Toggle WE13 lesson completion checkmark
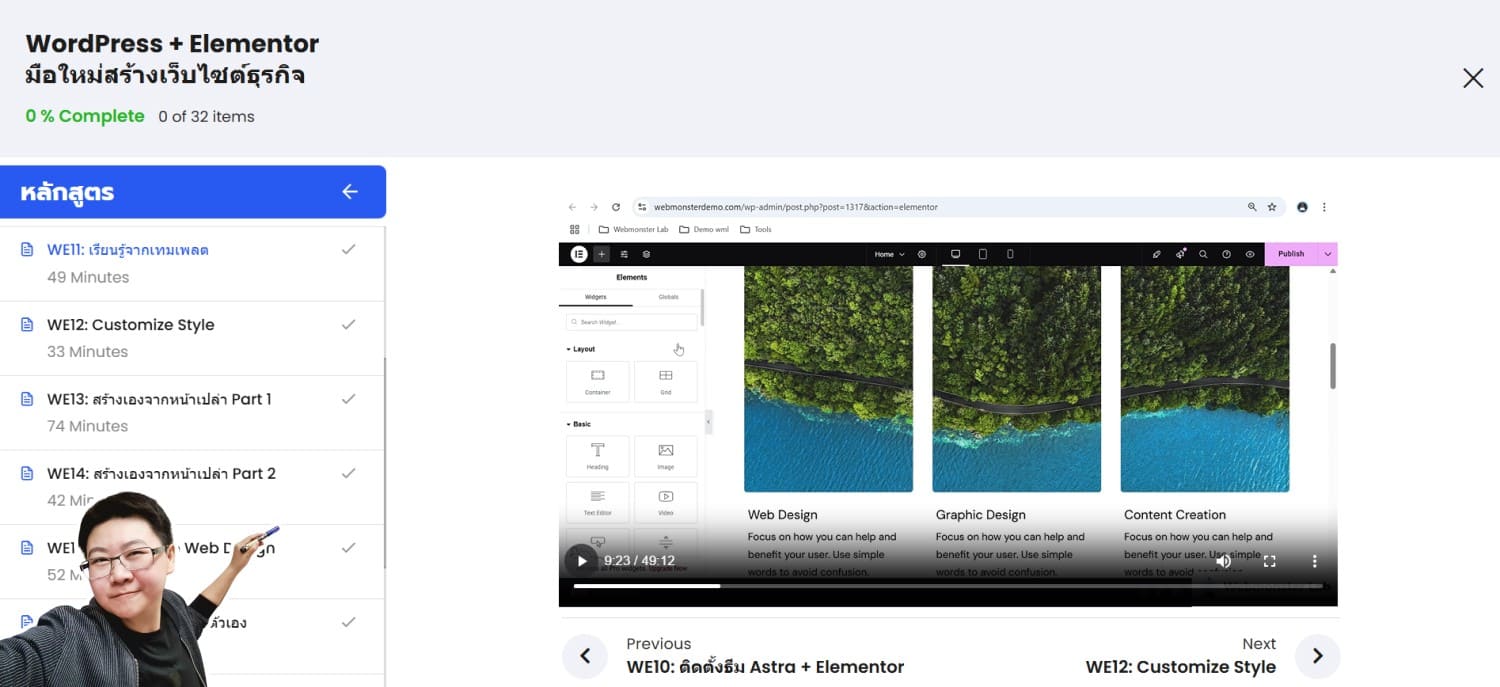Viewport: 1500px width, 687px height. point(348,399)
